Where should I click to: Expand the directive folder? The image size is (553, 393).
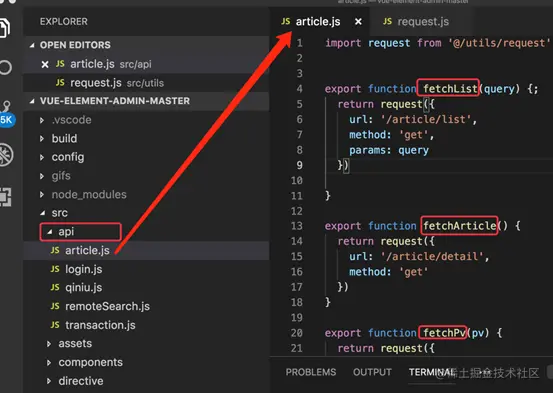coord(49,381)
